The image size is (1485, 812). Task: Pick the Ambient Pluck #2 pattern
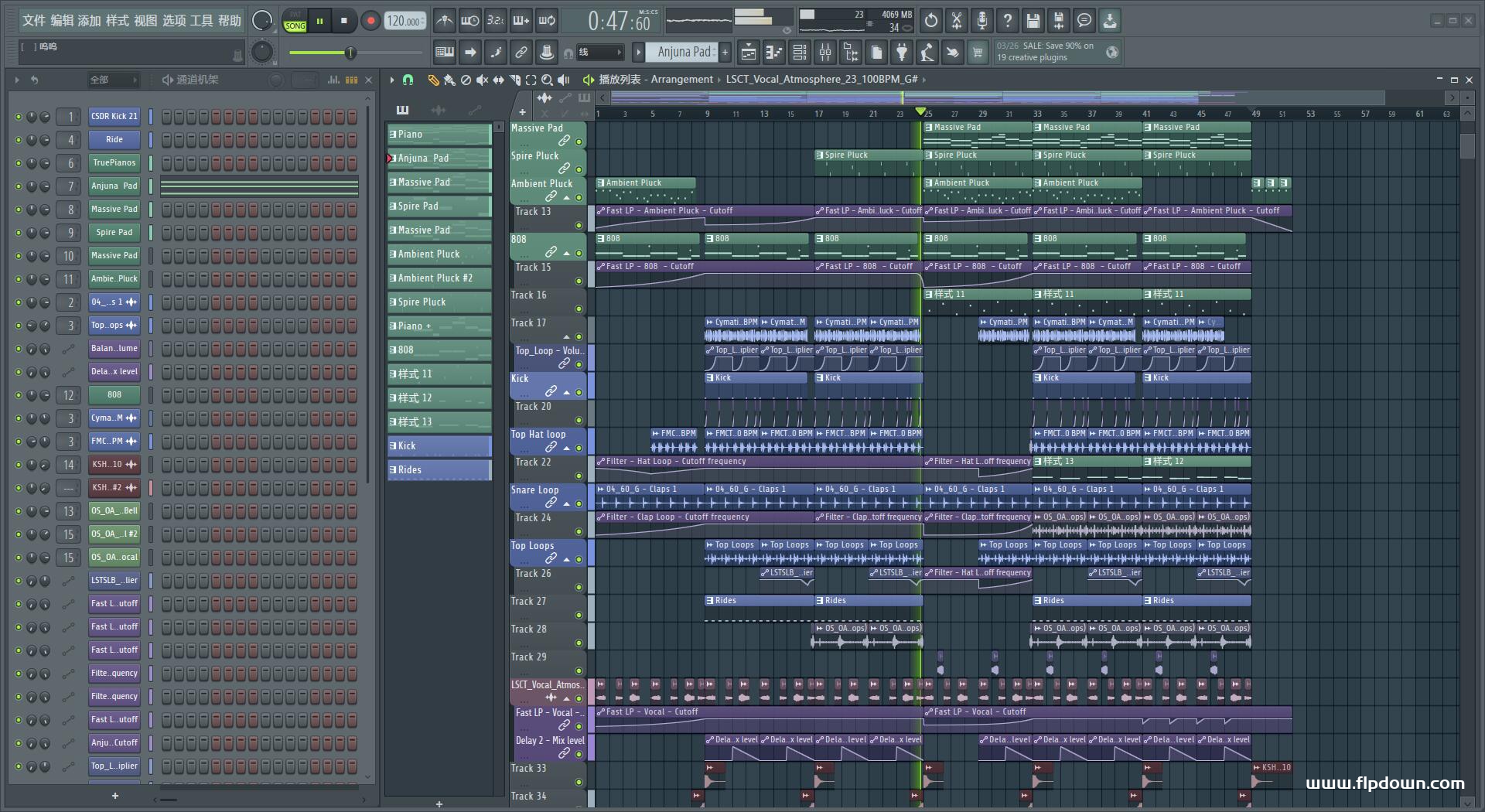tap(439, 278)
